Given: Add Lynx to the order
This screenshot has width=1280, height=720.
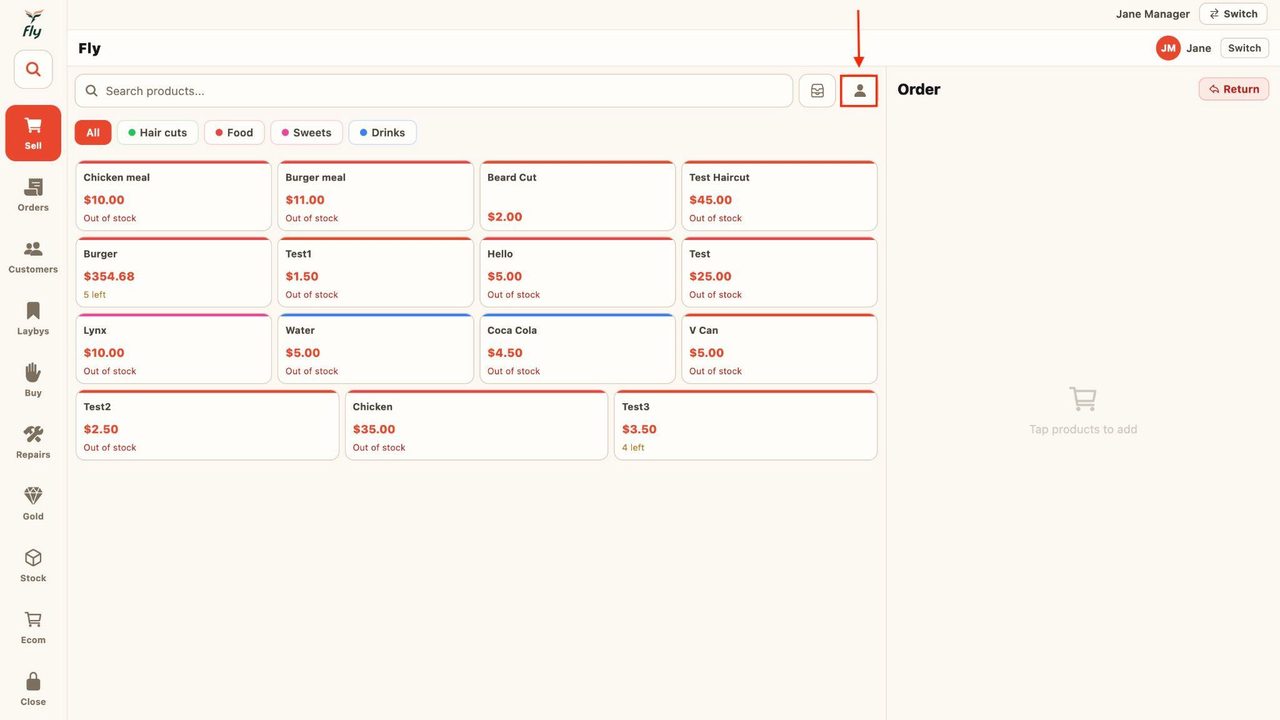Looking at the screenshot, I should tap(174, 349).
